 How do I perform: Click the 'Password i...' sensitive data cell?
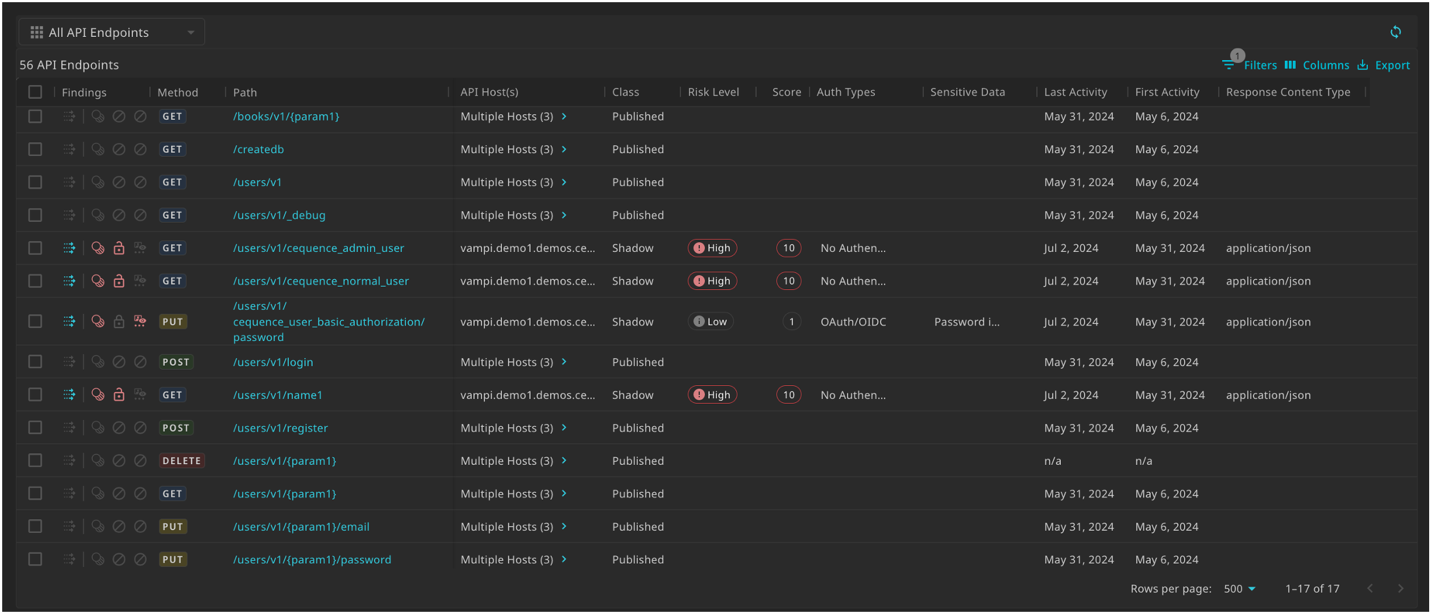[x=967, y=322]
